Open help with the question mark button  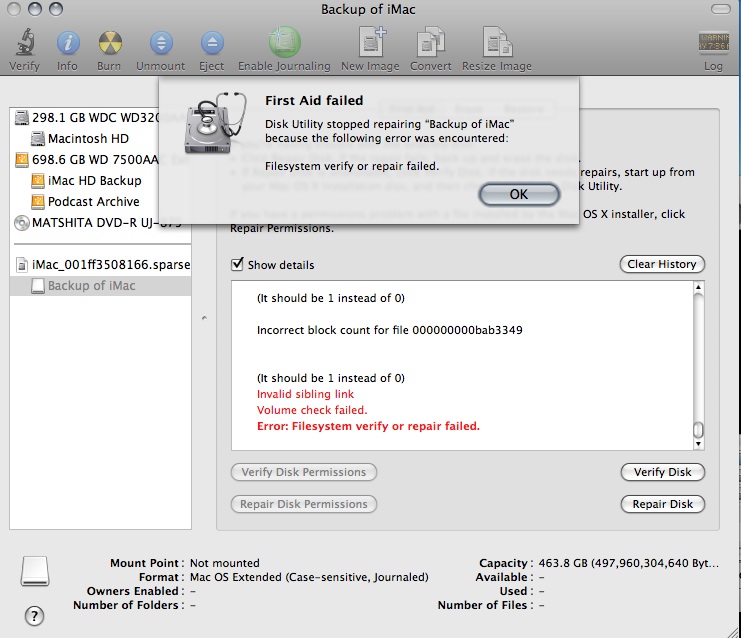click(34, 615)
